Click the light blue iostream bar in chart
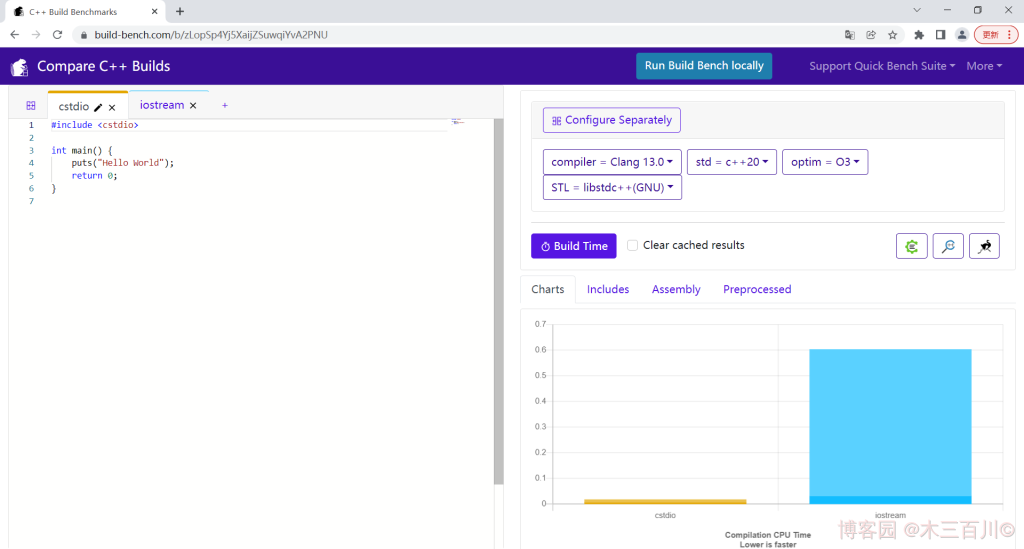 coord(889,420)
